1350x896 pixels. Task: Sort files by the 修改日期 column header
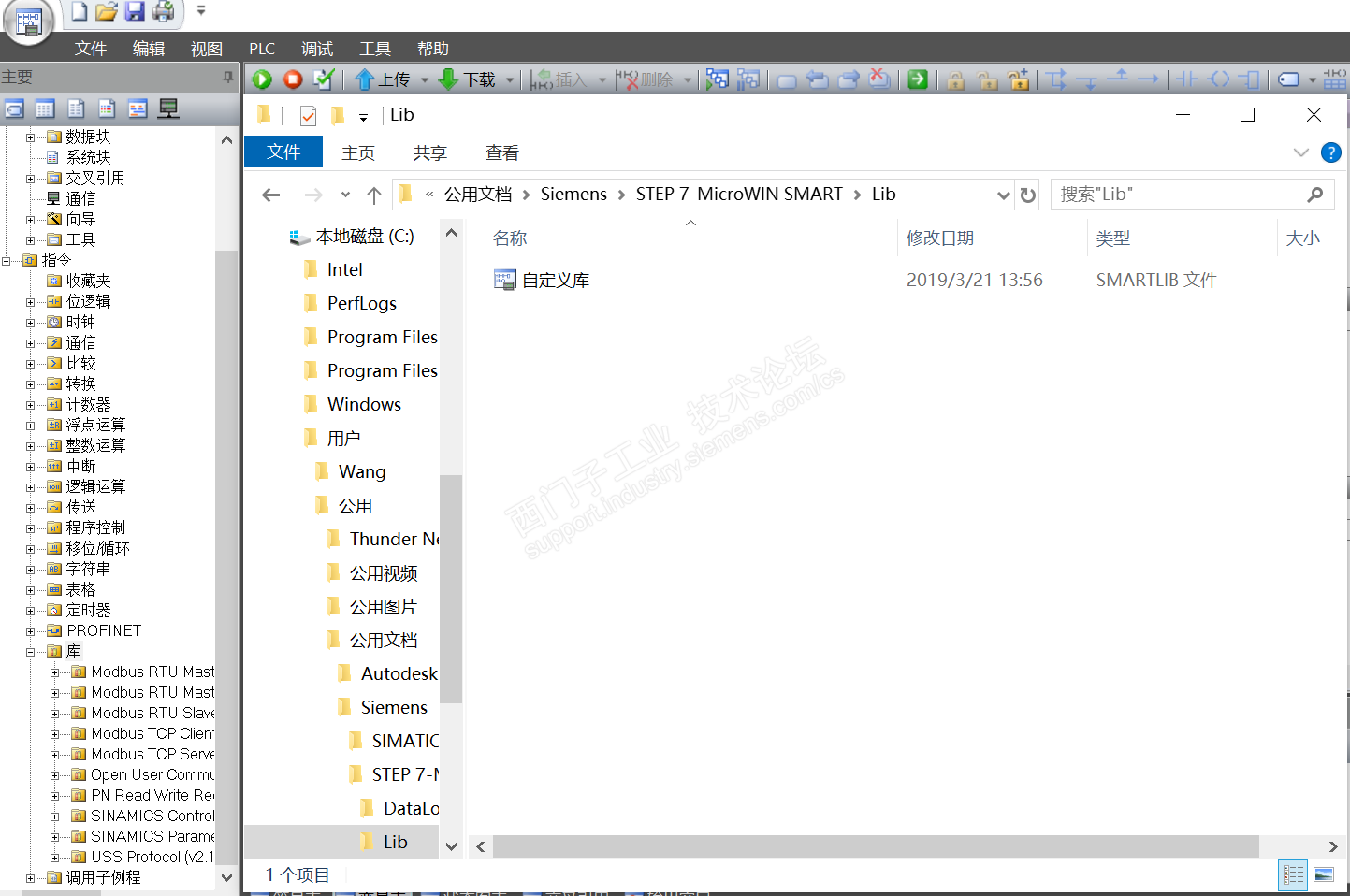(x=940, y=238)
